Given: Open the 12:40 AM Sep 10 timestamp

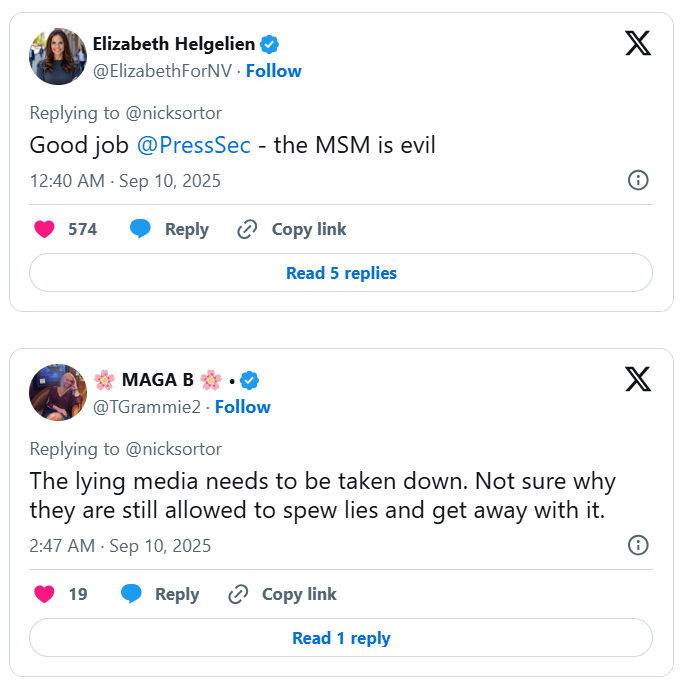Looking at the screenshot, I should (125, 181).
